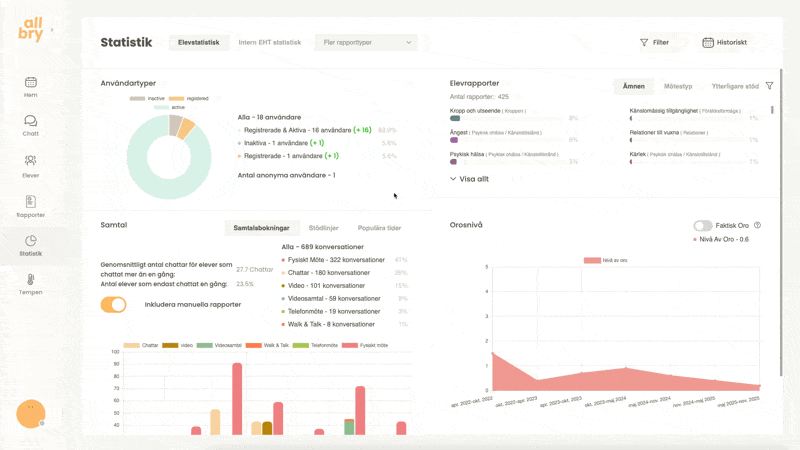Expand Visa allt in Elevrapporter

[469, 179]
